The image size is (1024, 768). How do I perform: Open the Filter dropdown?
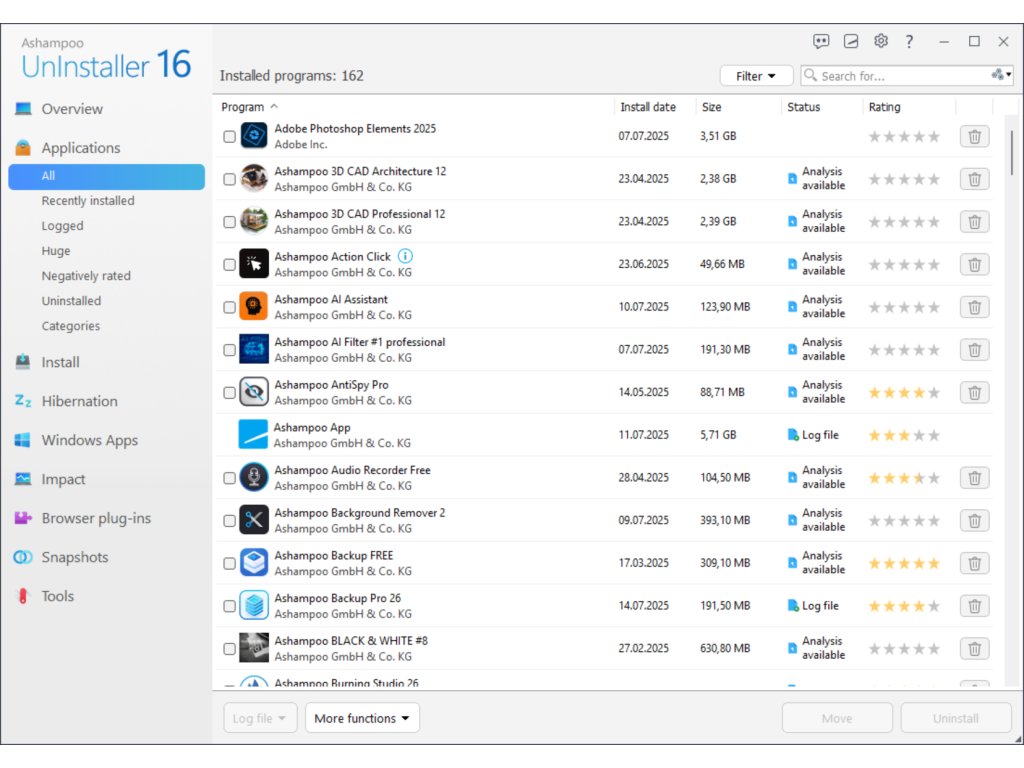point(756,76)
